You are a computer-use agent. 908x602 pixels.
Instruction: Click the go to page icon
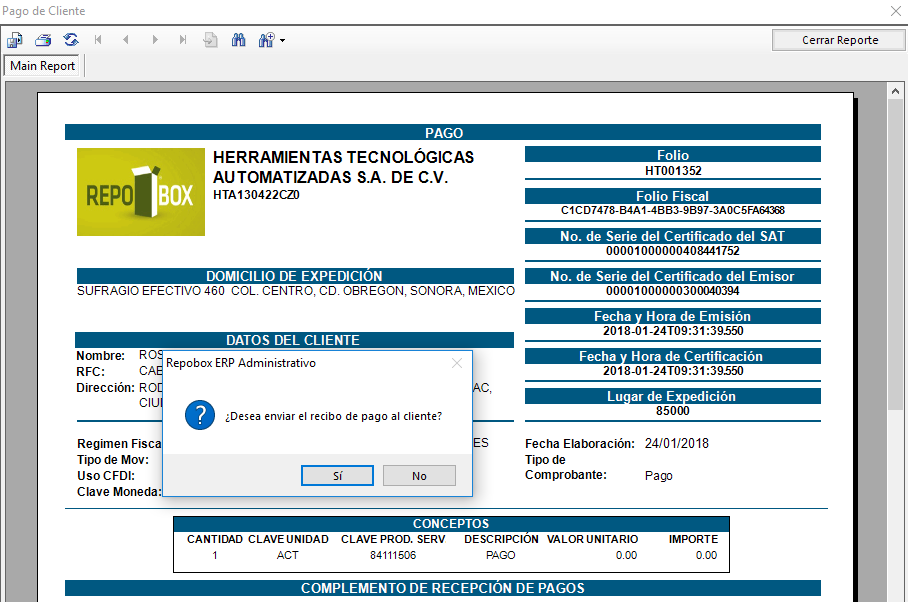click(x=210, y=40)
